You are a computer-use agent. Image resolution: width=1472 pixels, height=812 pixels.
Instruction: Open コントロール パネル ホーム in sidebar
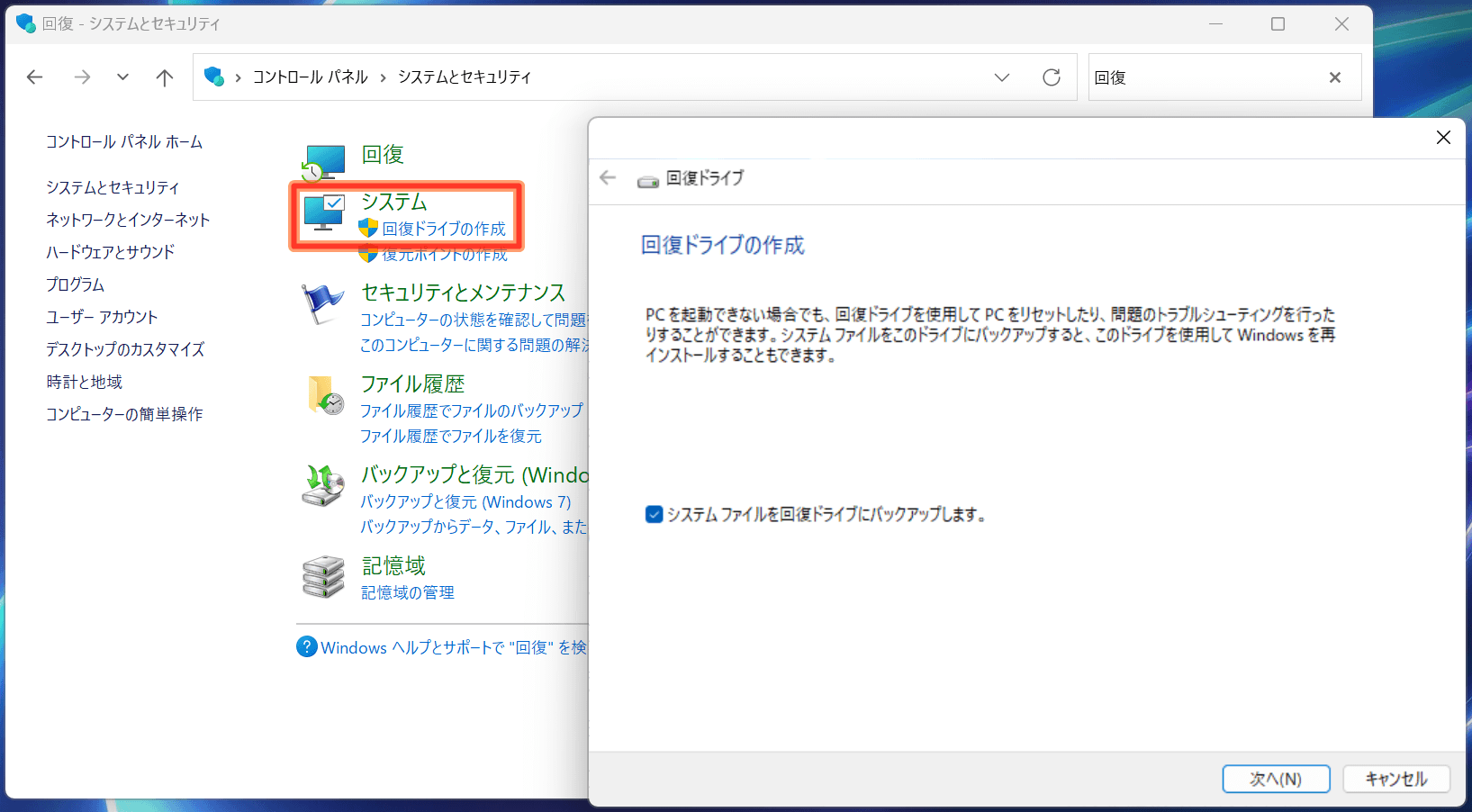[x=124, y=142]
